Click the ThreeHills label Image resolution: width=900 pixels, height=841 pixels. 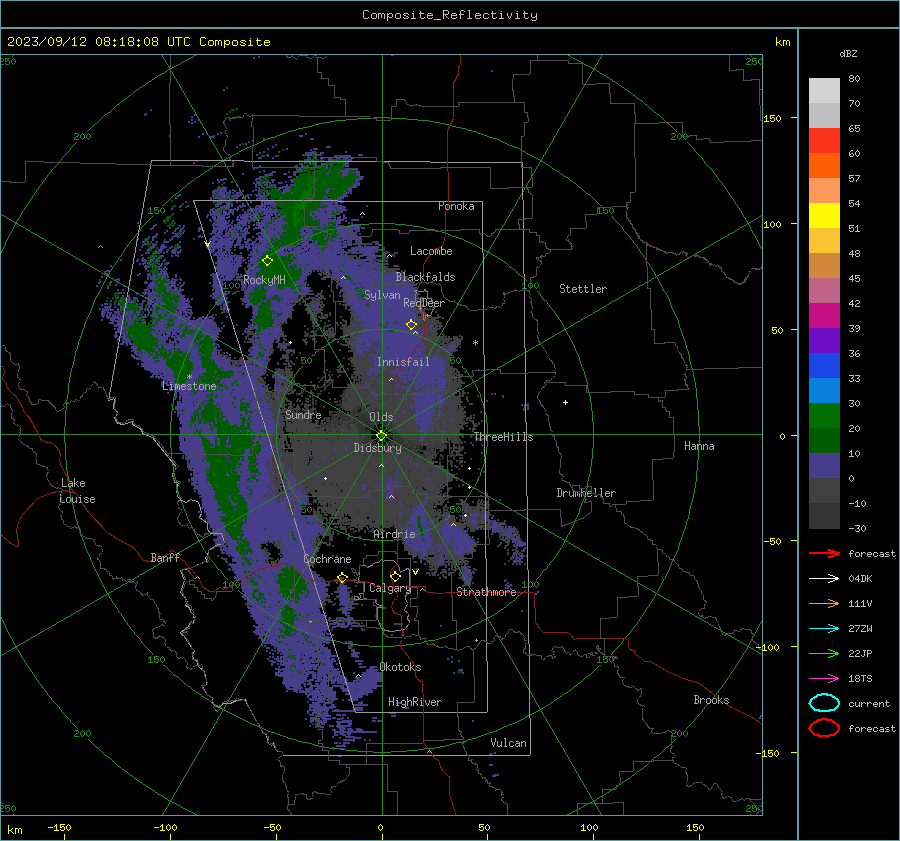coord(503,437)
